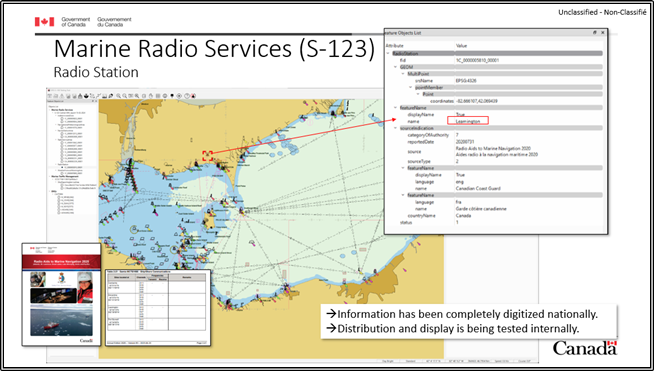The height and width of the screenshot is (371, 654).
Task: Click the circular target icon in toolbar
Action: [x=179, y=96]
